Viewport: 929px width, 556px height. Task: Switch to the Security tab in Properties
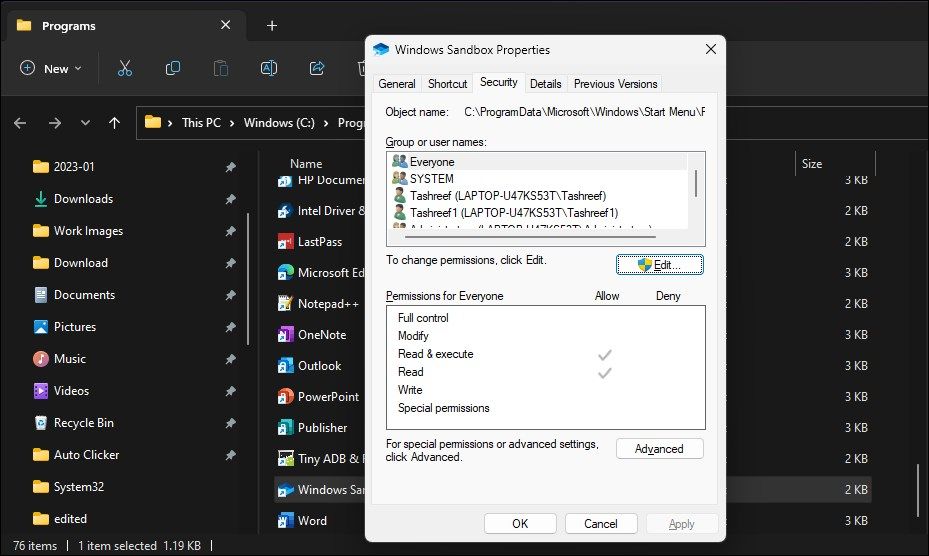click(498, 82)
